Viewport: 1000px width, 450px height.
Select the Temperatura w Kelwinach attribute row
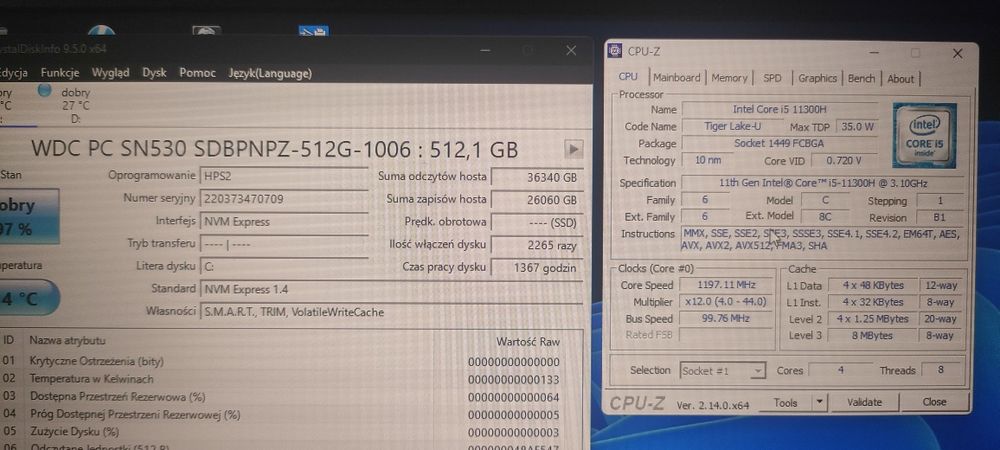coord(281,379)
